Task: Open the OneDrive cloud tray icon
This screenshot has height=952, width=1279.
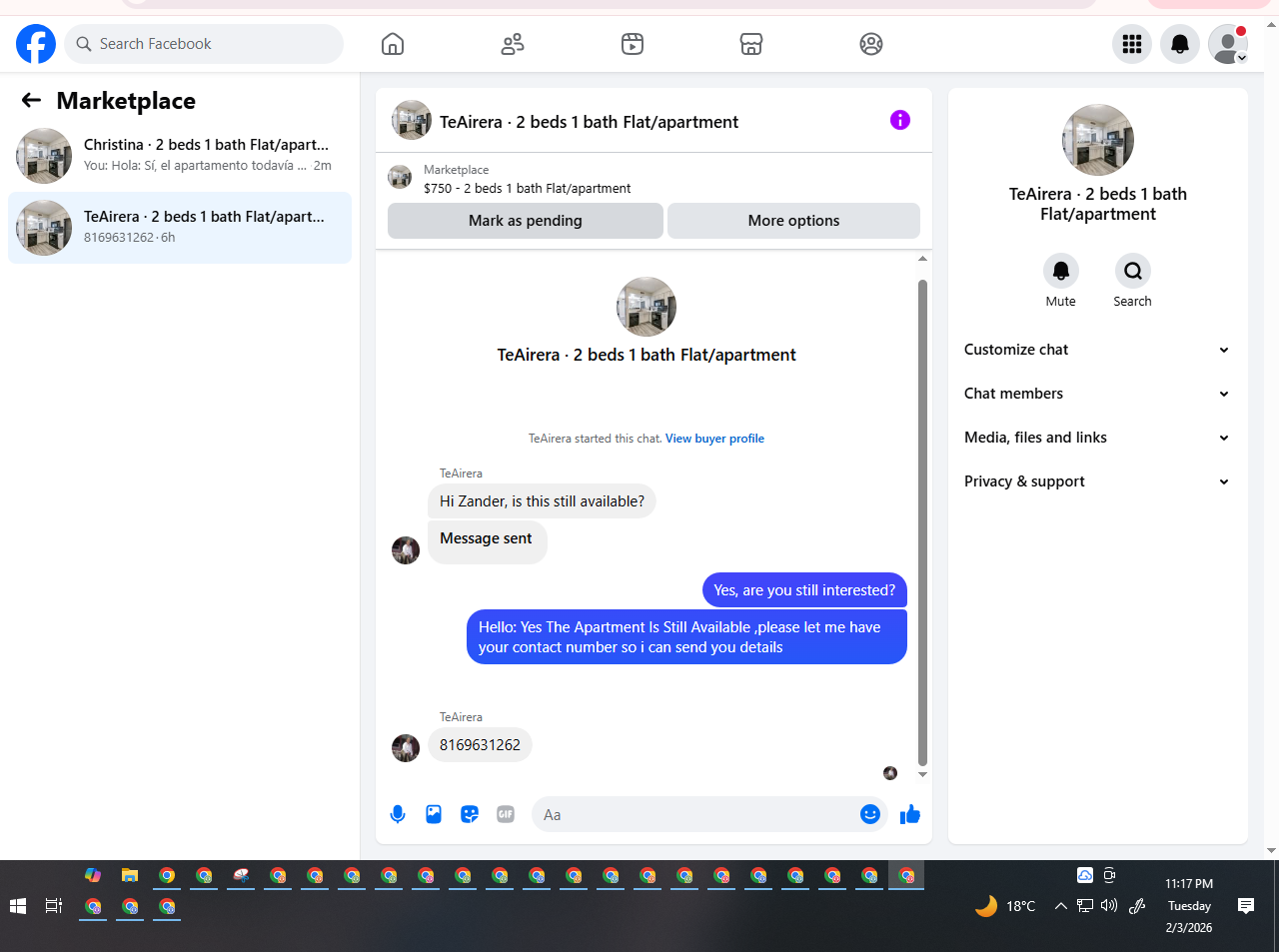Action: point(1085,875)
